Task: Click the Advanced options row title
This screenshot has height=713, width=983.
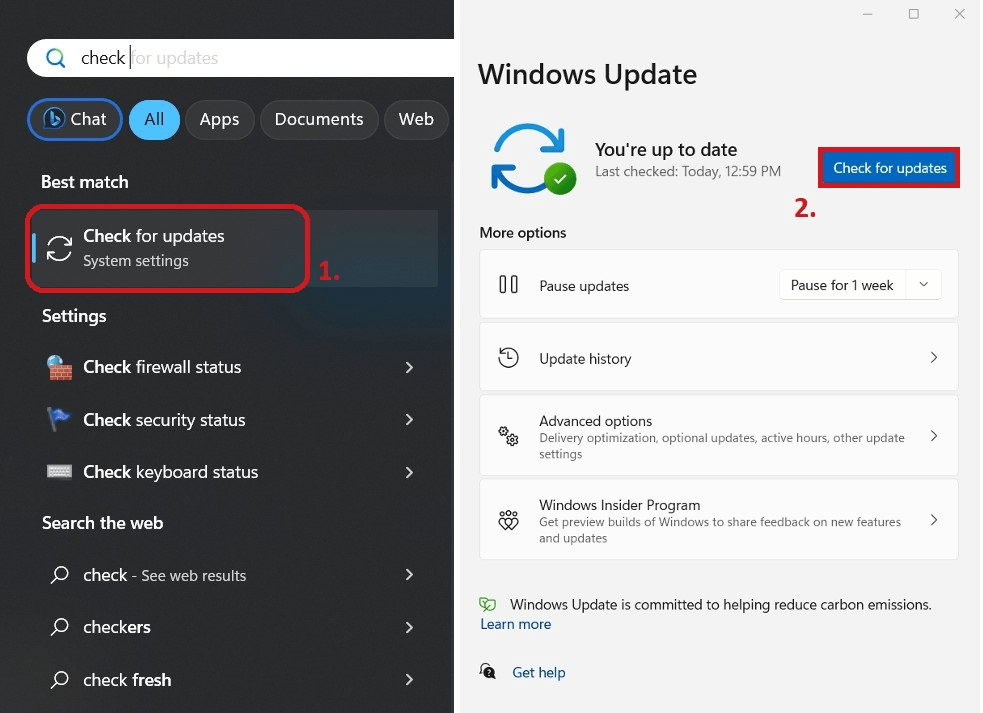Action: coord(595,421)
